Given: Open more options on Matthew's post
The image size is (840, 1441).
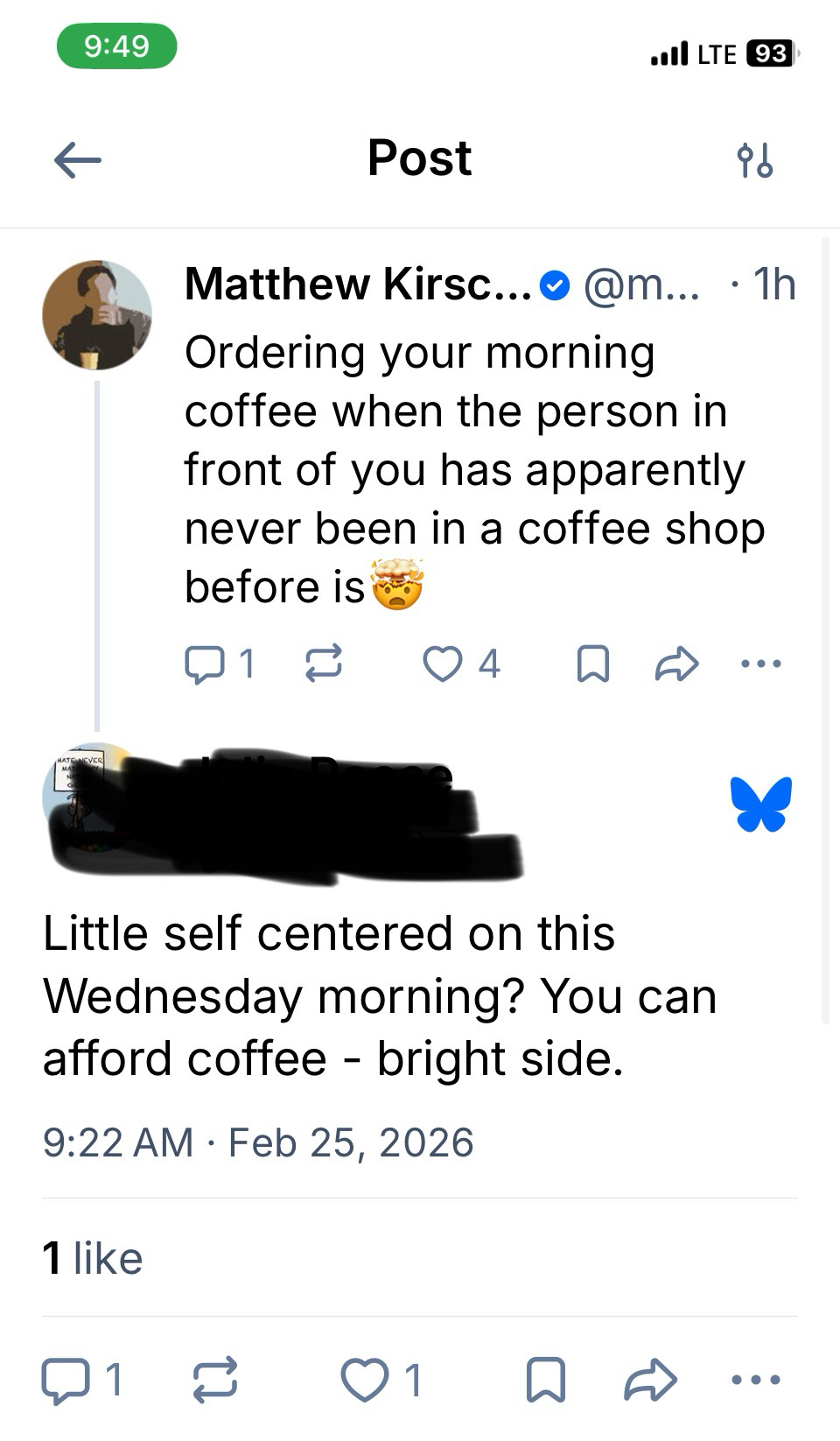Looking at the screenshot, I should (760, 664).
